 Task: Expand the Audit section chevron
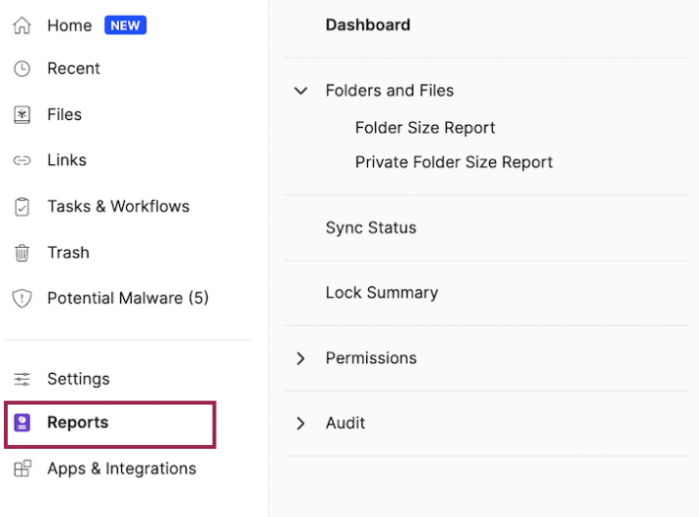[300, 424]
